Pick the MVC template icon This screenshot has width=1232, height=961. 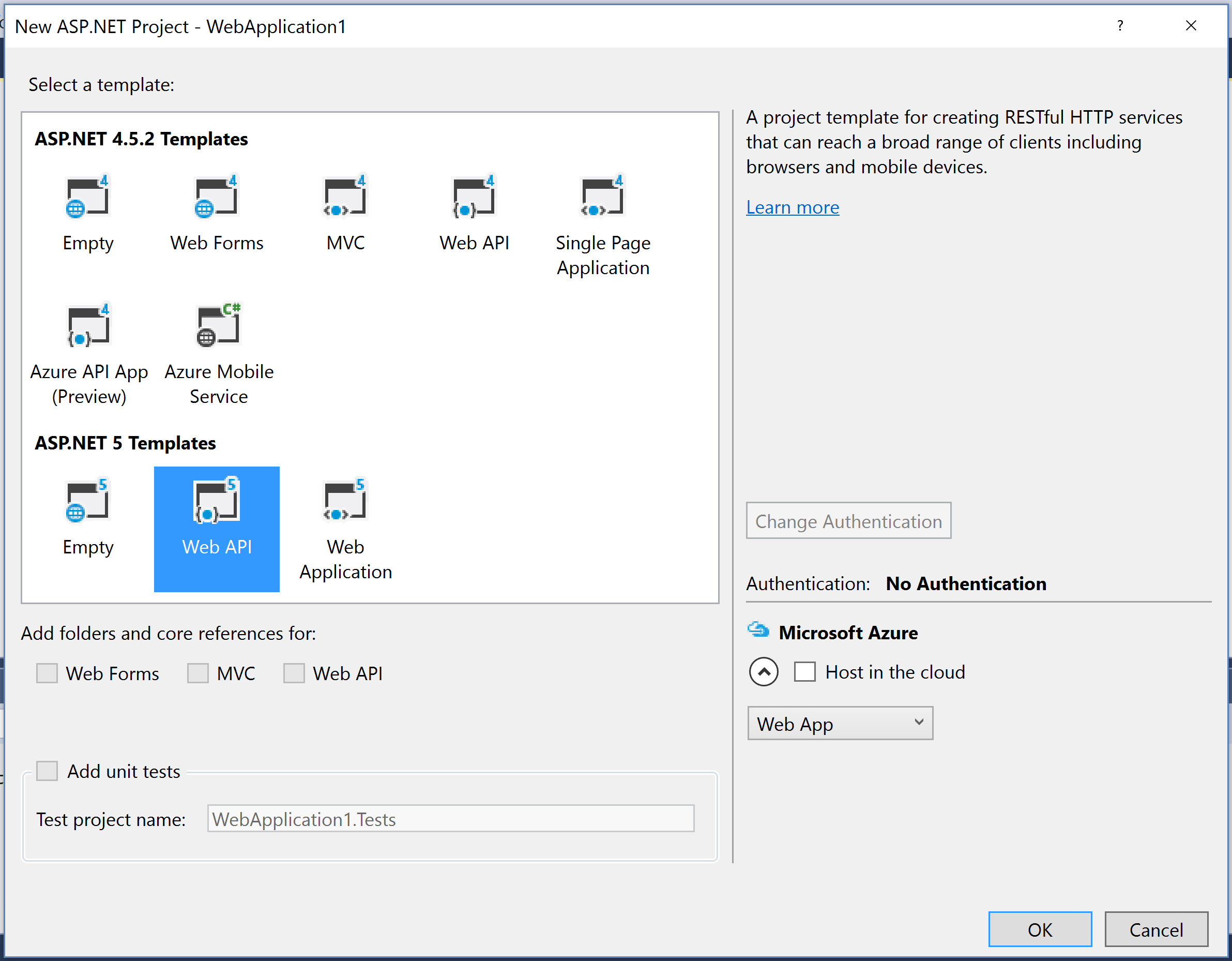coord(345,196)
